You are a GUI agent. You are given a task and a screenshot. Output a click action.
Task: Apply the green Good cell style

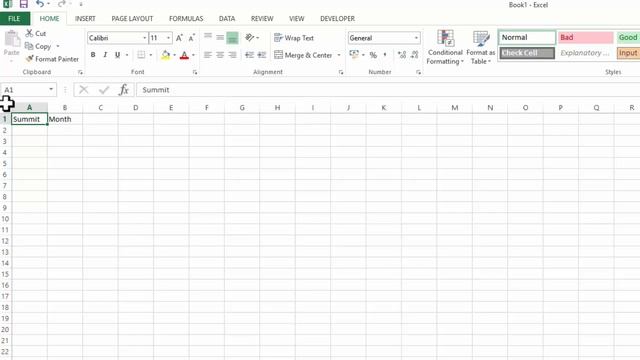pos(628,38)
